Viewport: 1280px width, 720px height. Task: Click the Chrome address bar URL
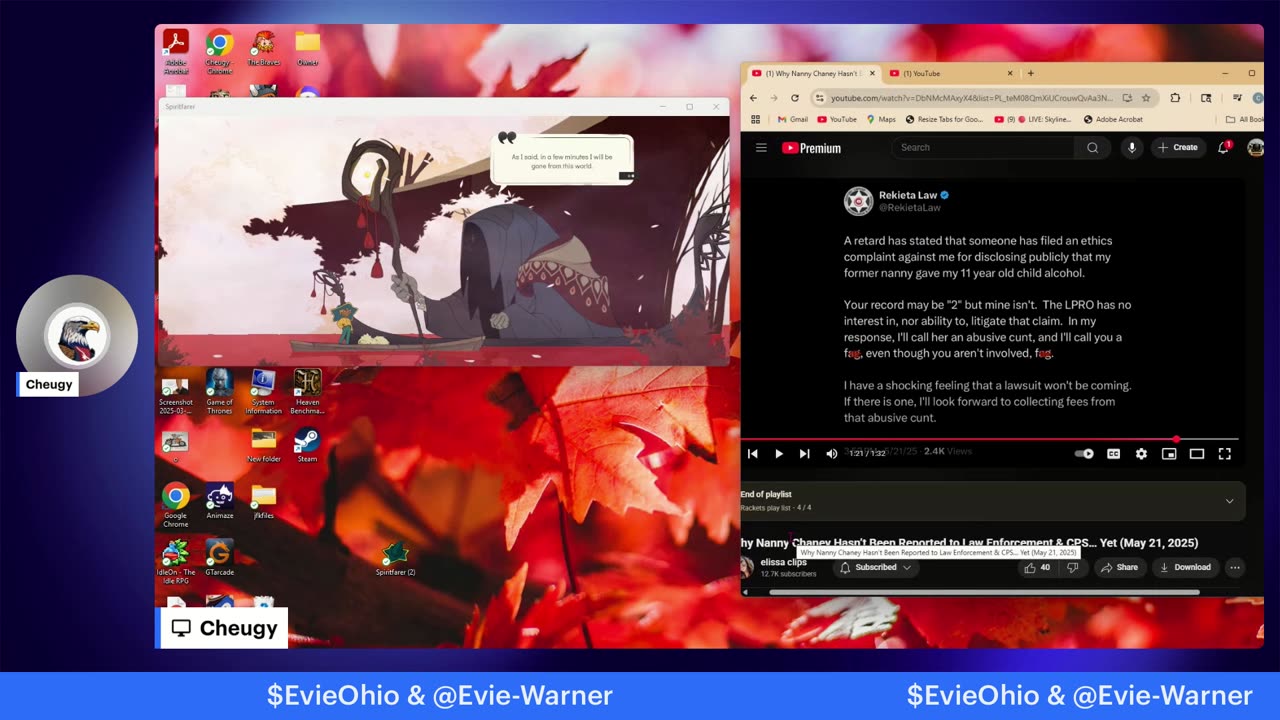[970, 98]
